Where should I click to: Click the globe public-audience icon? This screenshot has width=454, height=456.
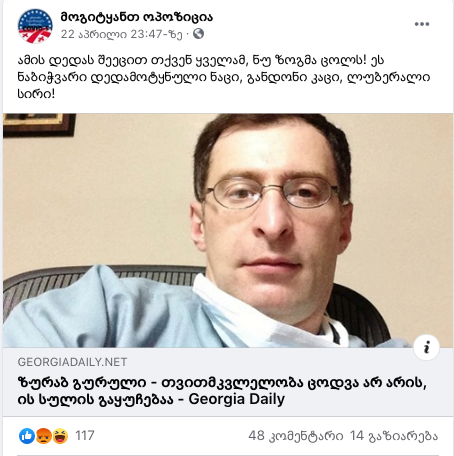click(198, 34)
